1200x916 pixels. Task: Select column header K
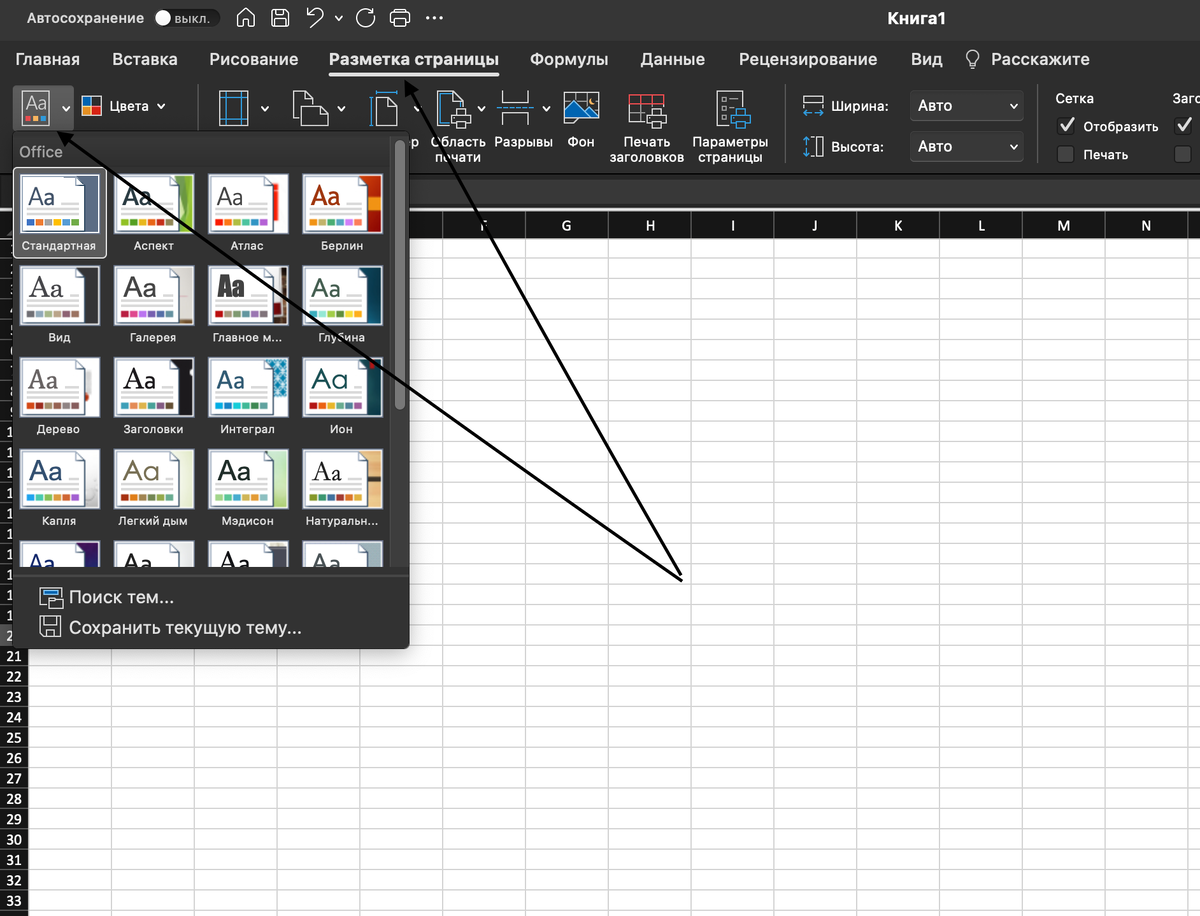tap(898, 226)
